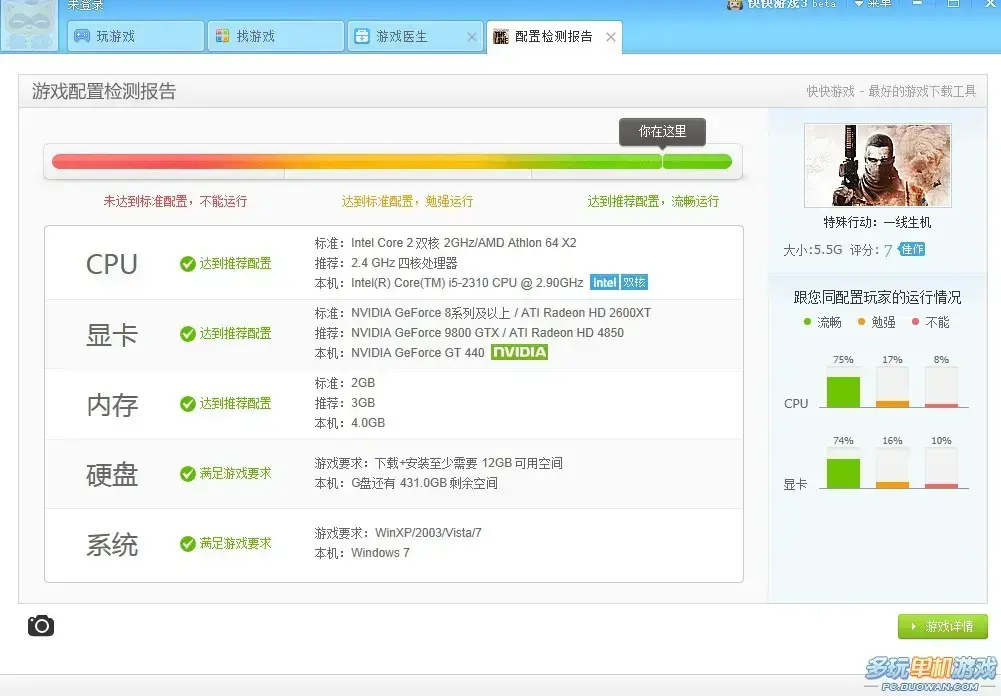Close the 配置检测报告 tab
Image resolution: width=1001 pixels, height=696 pixels.
click(611, 37)
